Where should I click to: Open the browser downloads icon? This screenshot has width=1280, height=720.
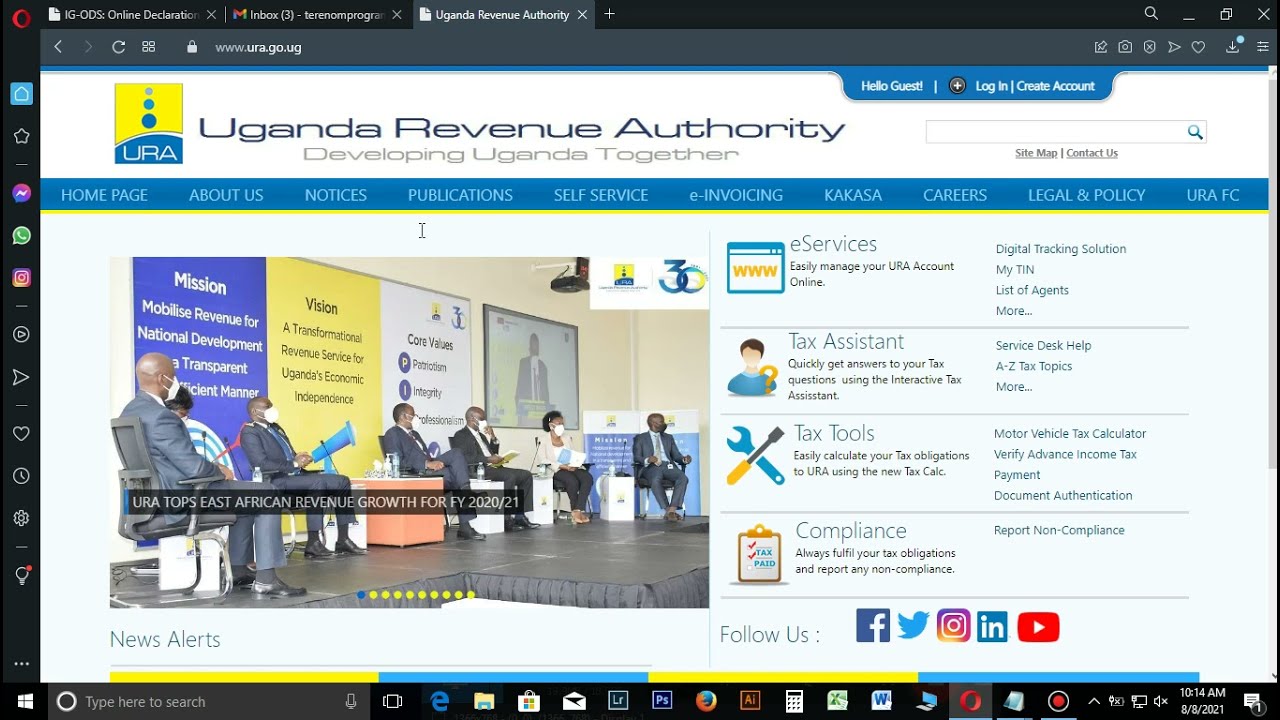point(1234,46)
